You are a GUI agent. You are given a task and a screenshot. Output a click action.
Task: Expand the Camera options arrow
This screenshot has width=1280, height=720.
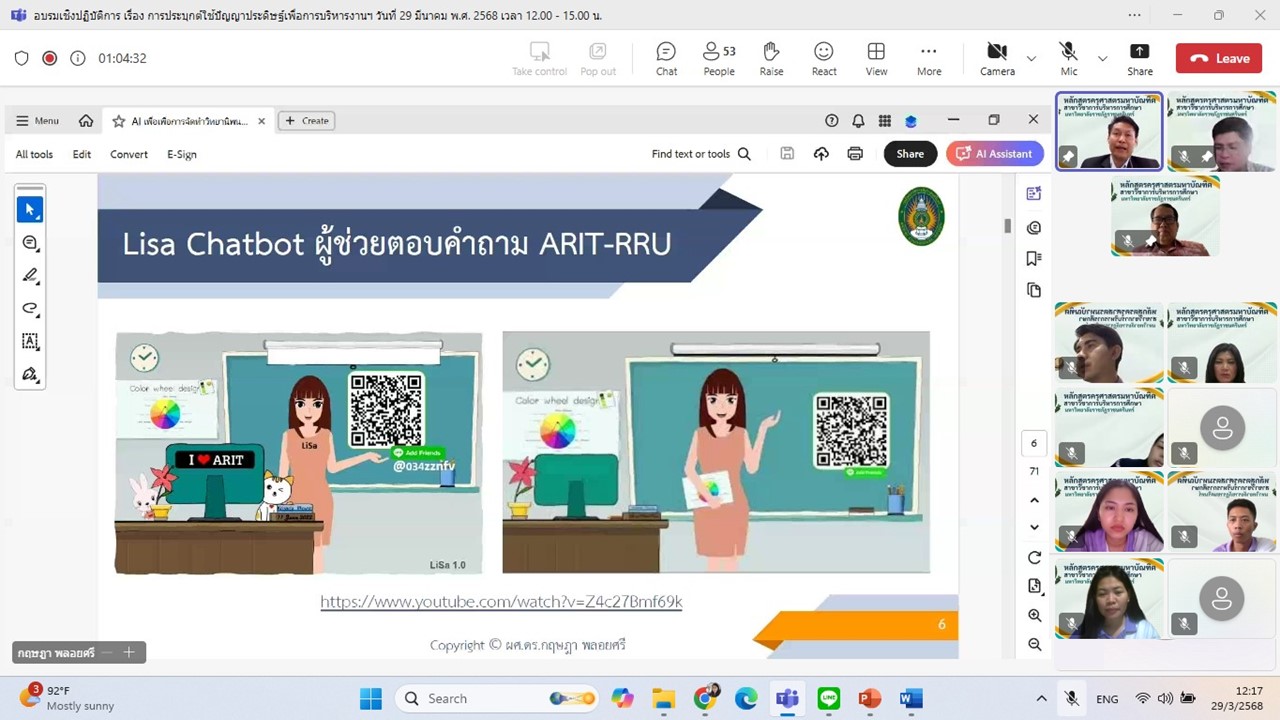click(x=1031, y=58)
